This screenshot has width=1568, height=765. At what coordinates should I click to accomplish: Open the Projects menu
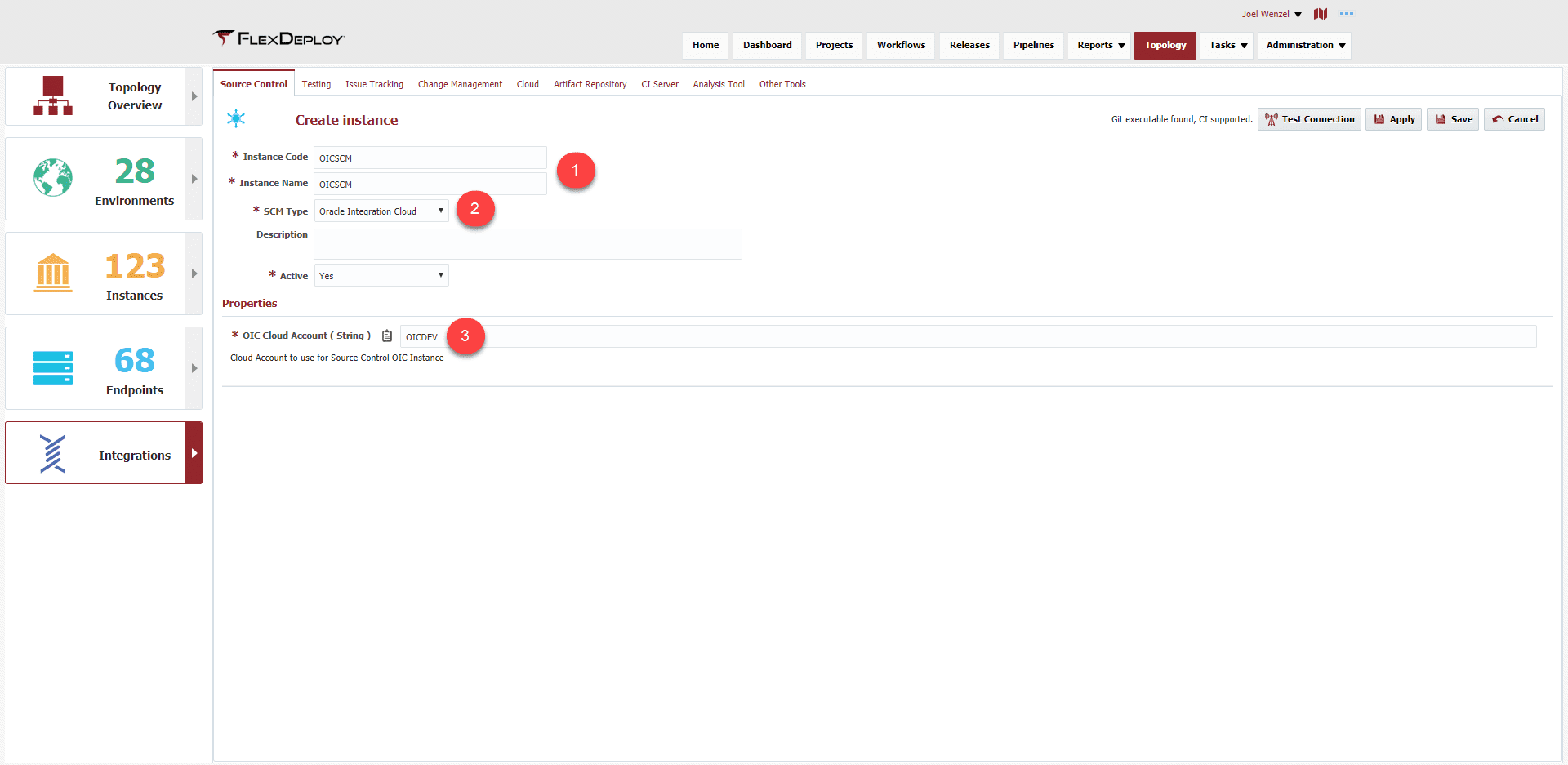(x=834, y=45)
